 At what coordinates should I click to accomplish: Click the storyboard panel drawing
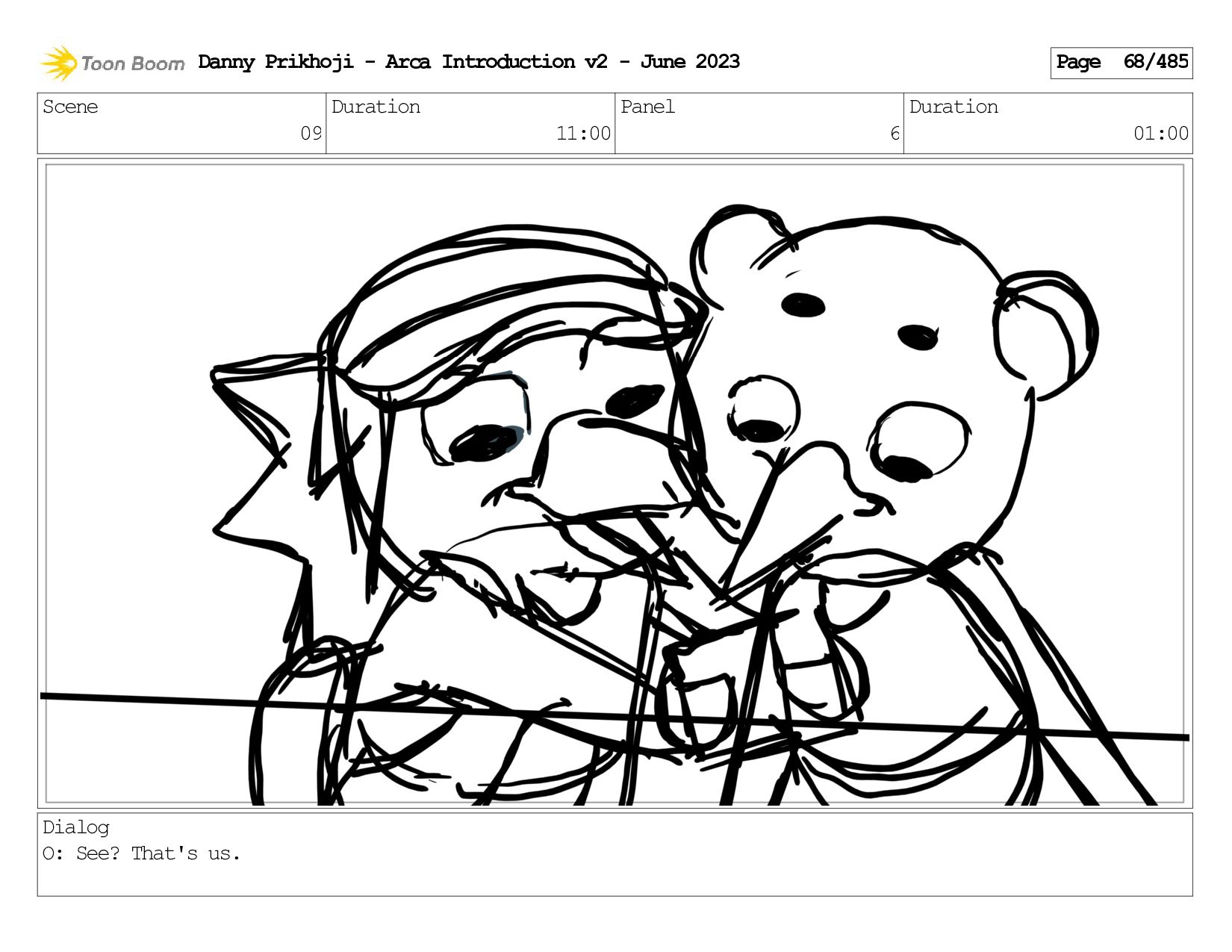(615, 483)
